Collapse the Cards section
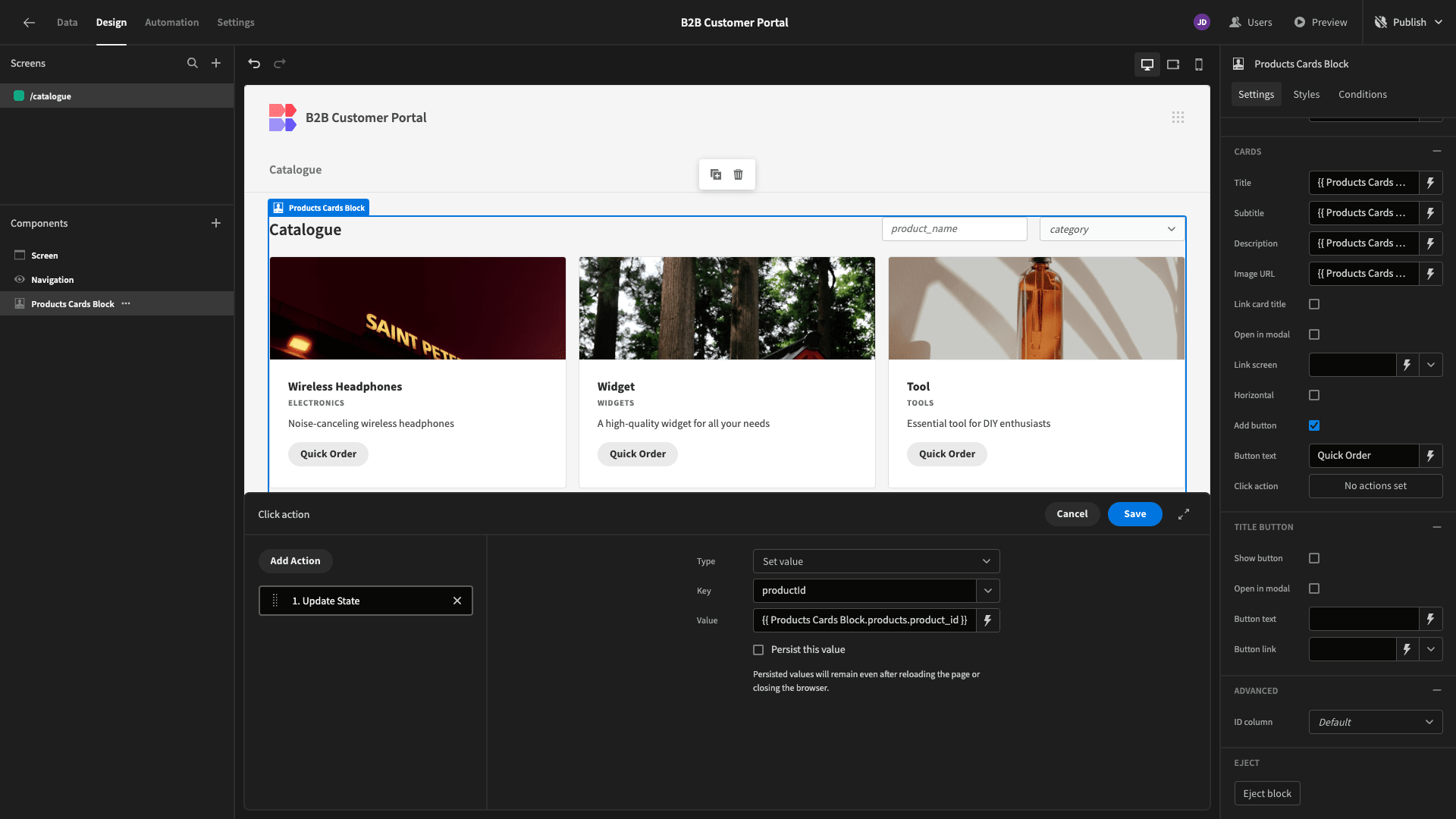The width and height of the screenshot is (1456, 819). (x=1436, y=152)
